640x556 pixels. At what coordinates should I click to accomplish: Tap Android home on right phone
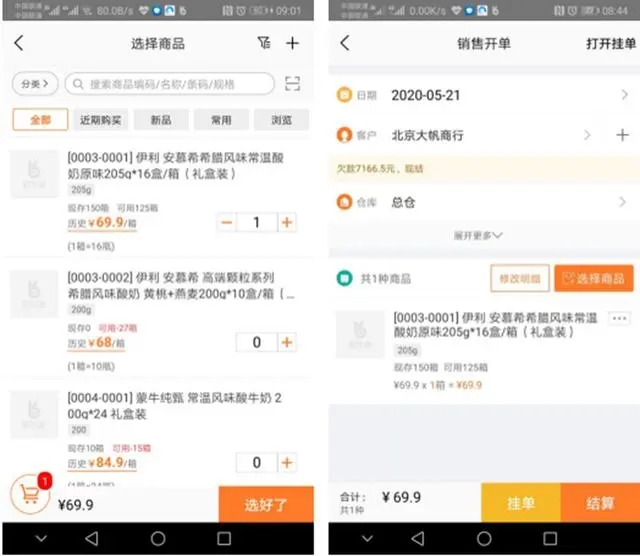click(x=484, y=538)
